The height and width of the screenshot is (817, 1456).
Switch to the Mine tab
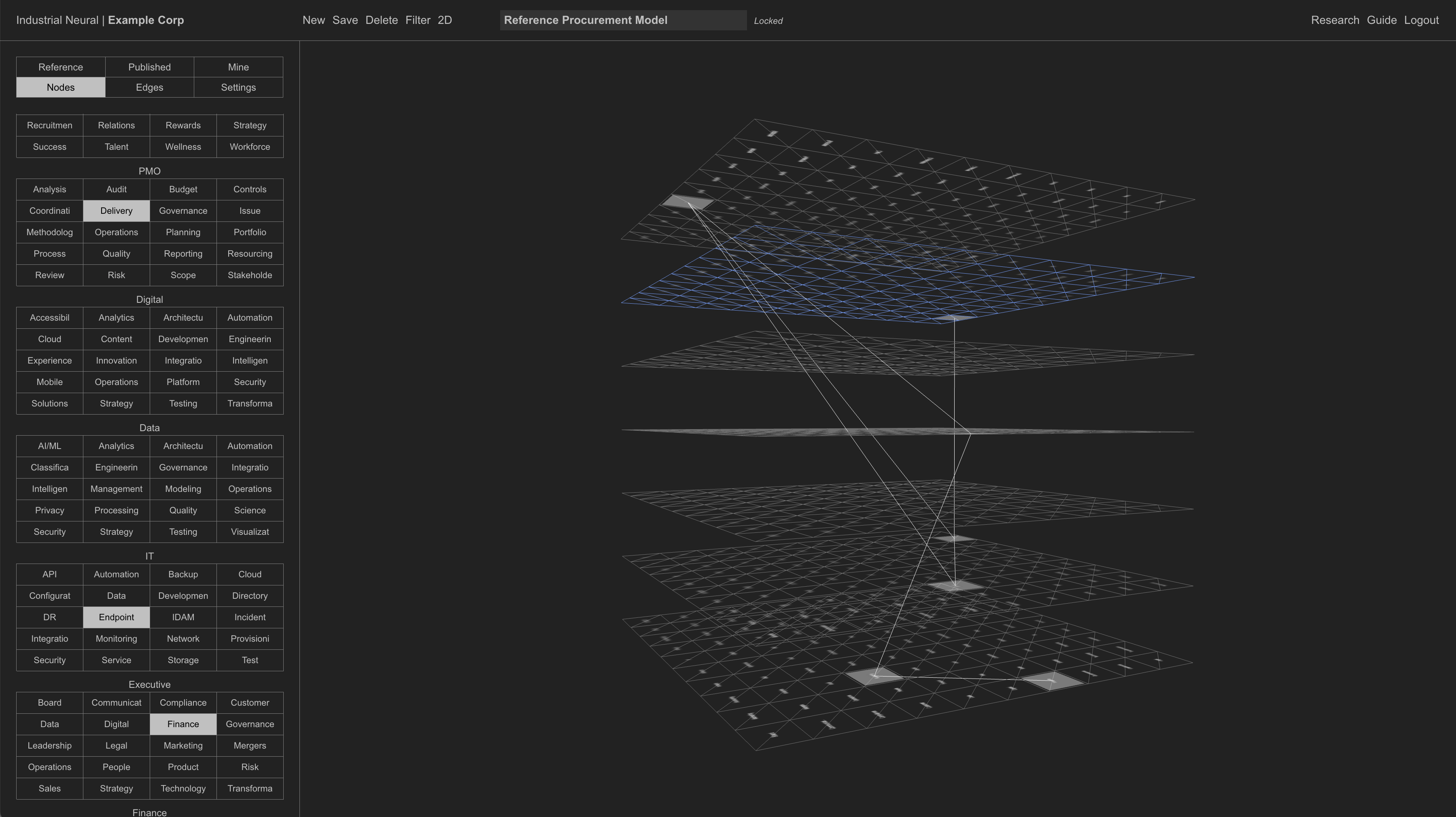[x=238, y=67]
